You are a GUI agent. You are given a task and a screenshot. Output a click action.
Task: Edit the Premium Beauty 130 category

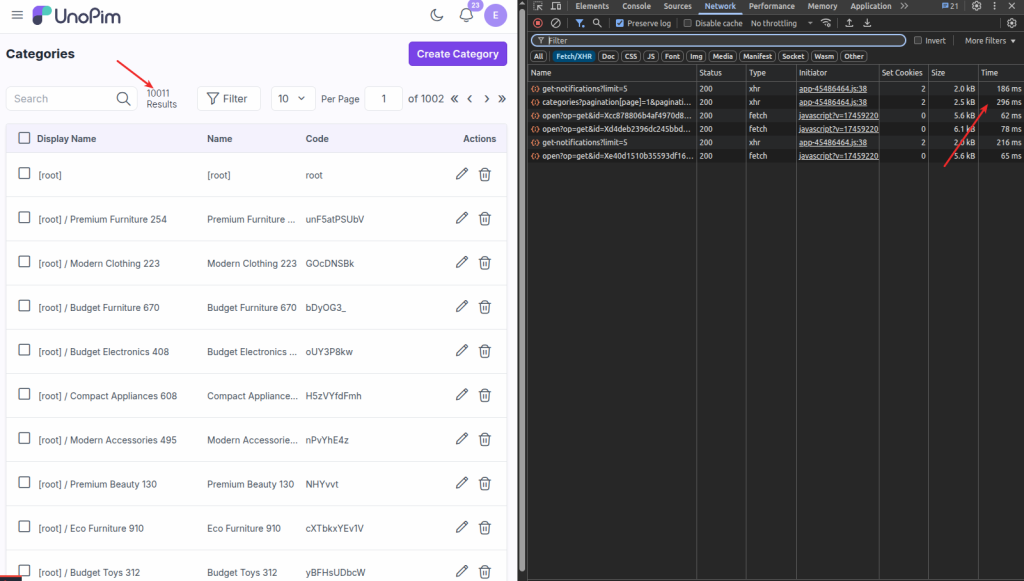(462, 483)
